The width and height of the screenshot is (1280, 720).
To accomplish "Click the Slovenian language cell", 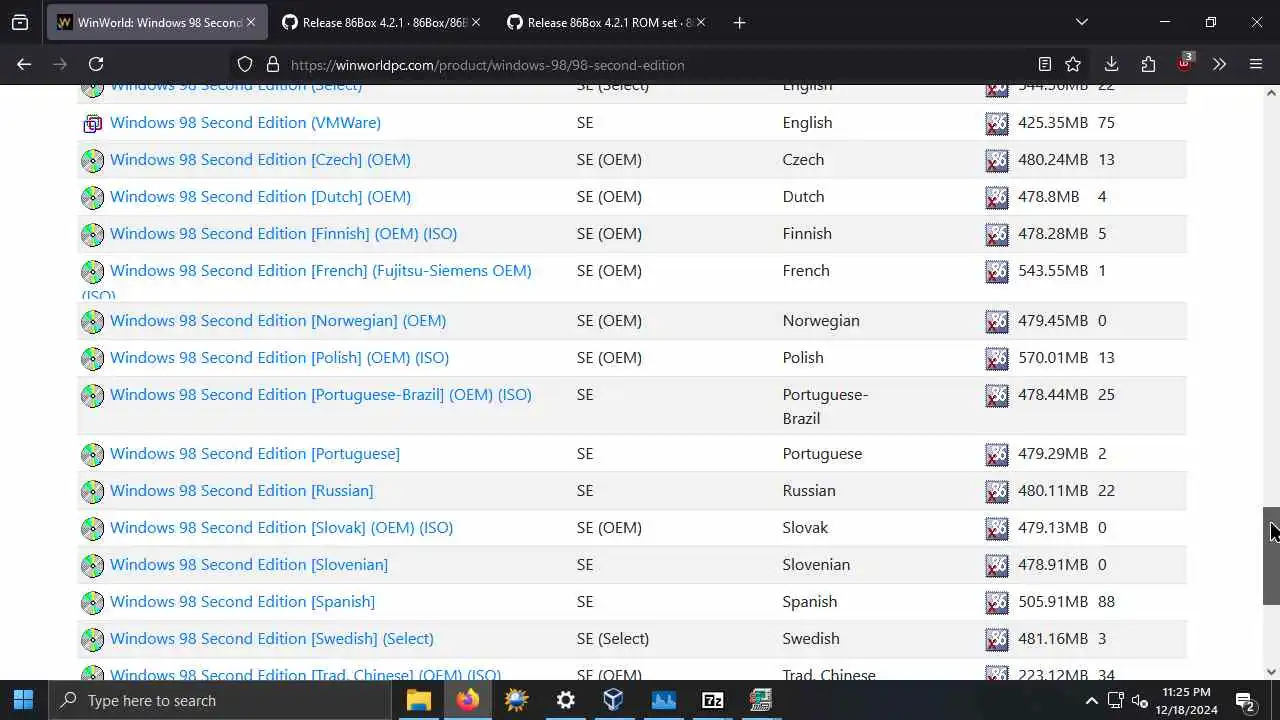I will tap(816, 564).
